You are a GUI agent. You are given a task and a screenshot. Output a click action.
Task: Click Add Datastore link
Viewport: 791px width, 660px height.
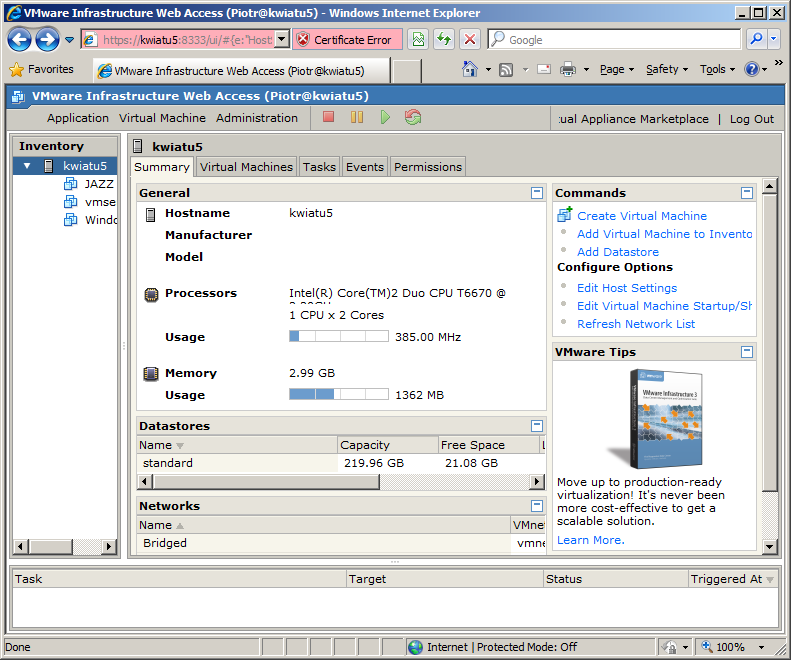[x=618, y=252]
